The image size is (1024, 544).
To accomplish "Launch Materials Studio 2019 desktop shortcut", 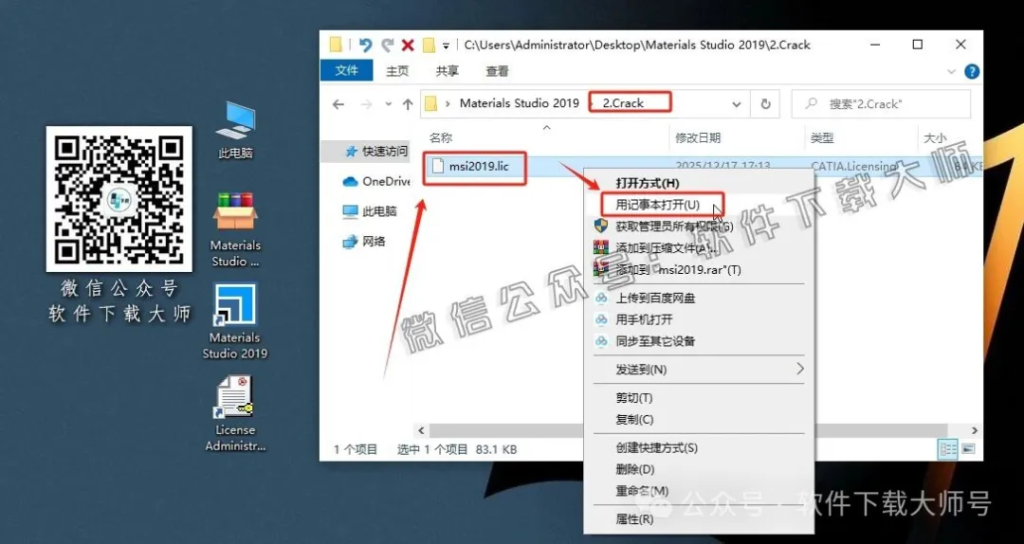I will (x=235, y=321).
